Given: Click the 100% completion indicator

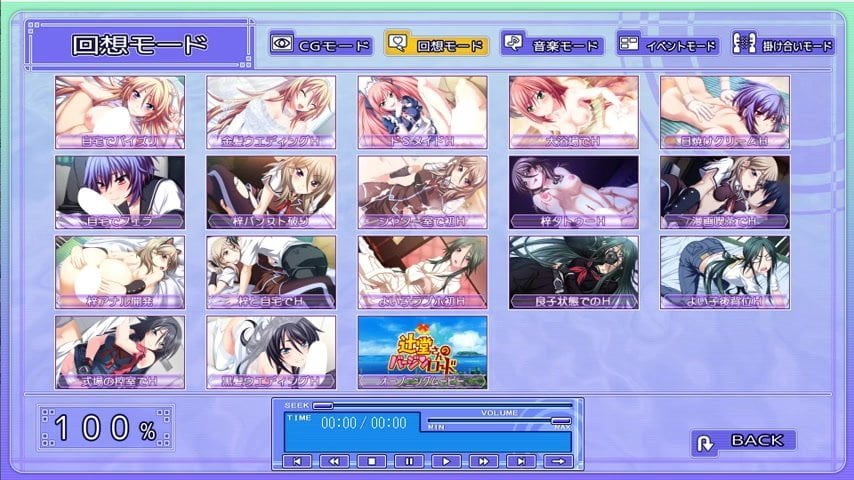Looking at the screenshot, I should [x=106, y=428].
